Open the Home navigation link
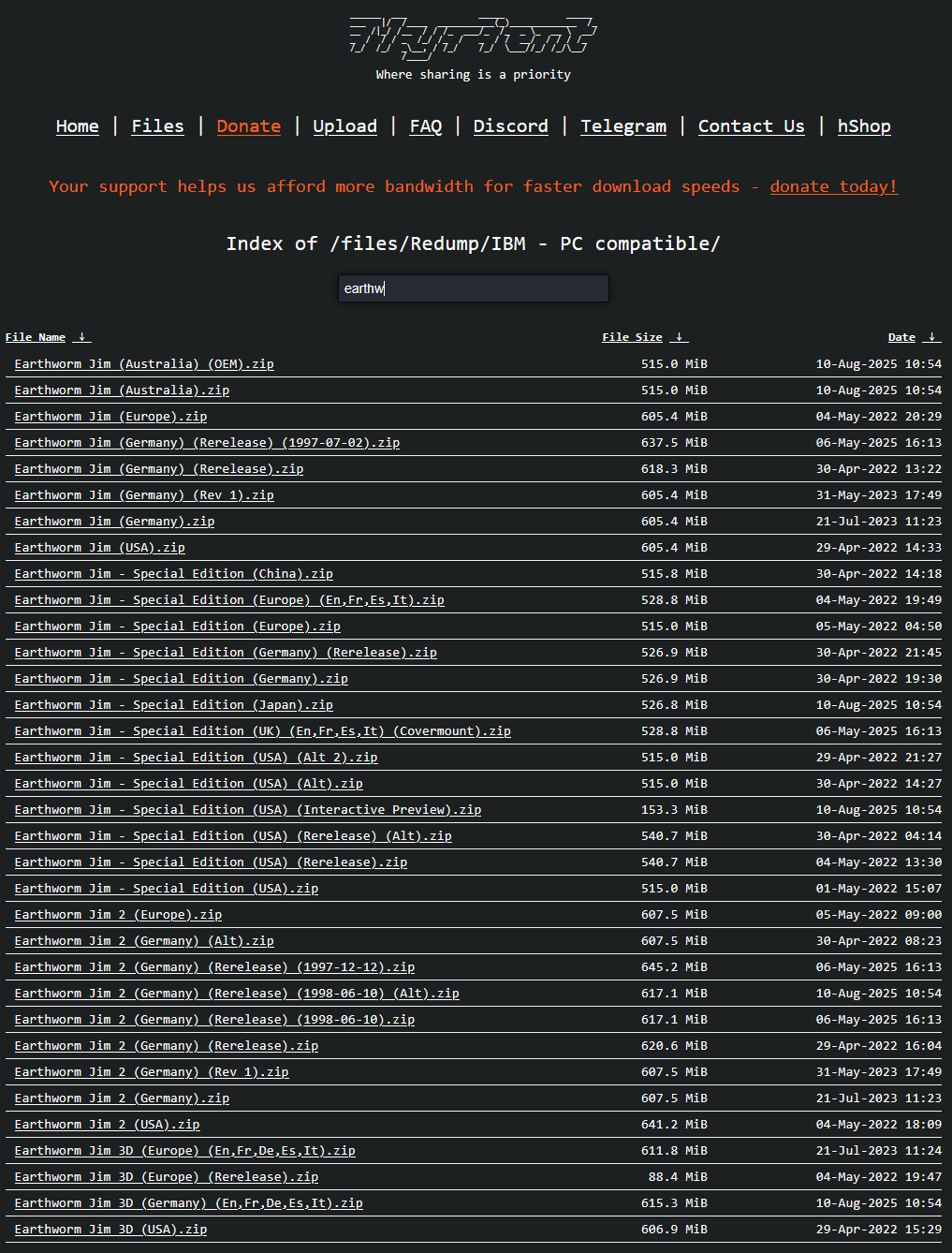 tap(77, 126)
